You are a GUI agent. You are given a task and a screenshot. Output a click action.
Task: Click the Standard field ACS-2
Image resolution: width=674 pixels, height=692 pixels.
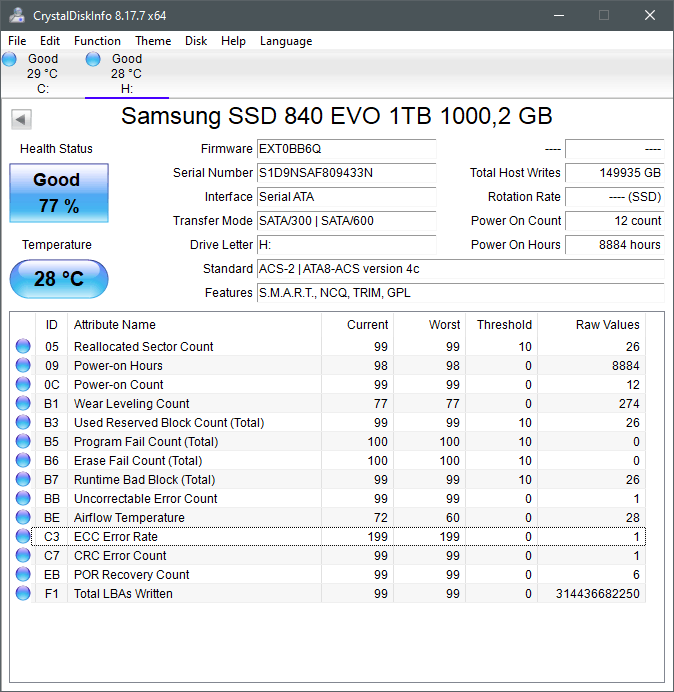[460, 268]
